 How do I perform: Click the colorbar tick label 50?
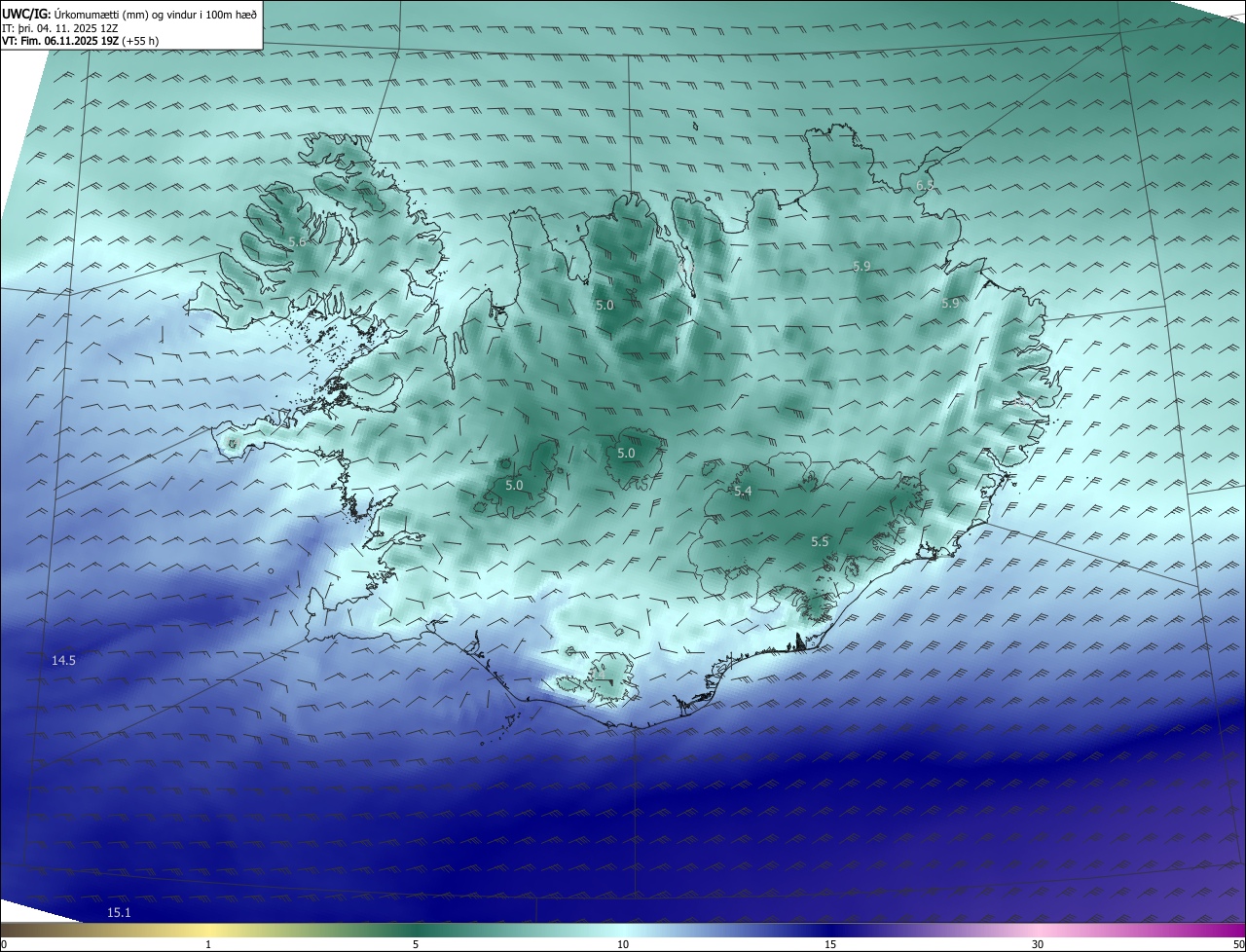click(1238, 944)
